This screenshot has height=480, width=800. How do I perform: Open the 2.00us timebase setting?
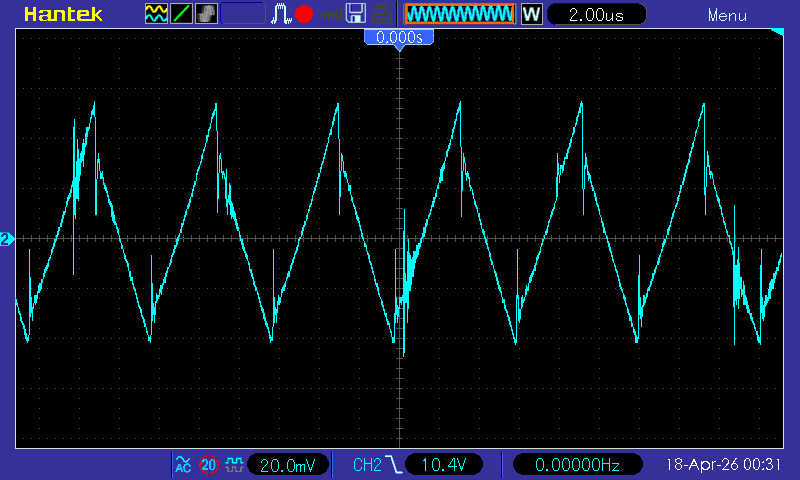pos(595,14)
